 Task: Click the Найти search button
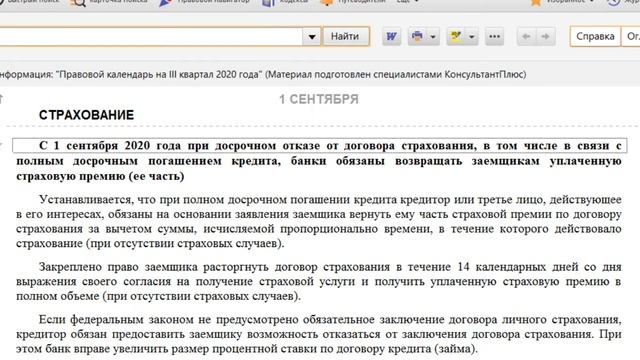click(x=346, y=36)
